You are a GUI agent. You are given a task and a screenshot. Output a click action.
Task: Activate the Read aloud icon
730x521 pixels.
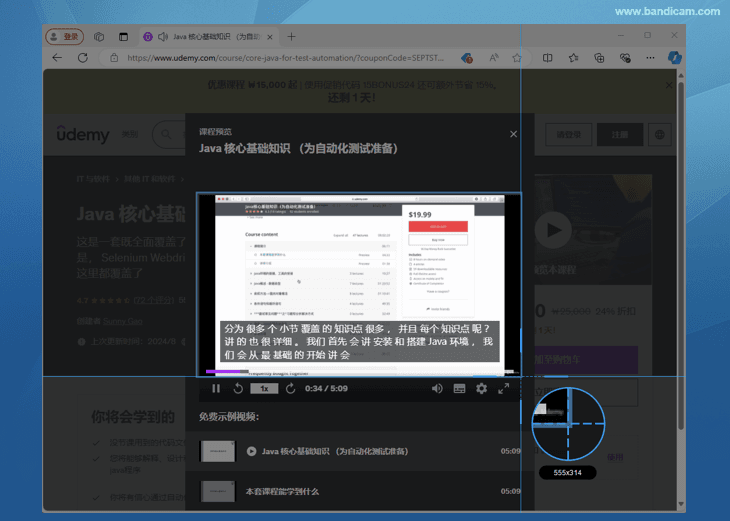pyautogui.click(x=493, y=58)
